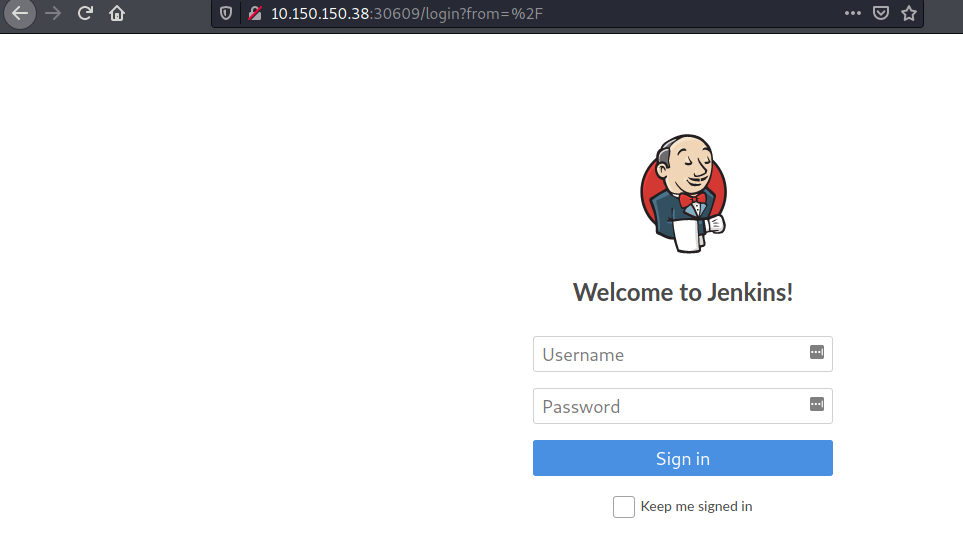Click the Jenkins butler logo
The width and height of the screenshot is (963, 542).
pyautogui.click(x=683, y=193)
